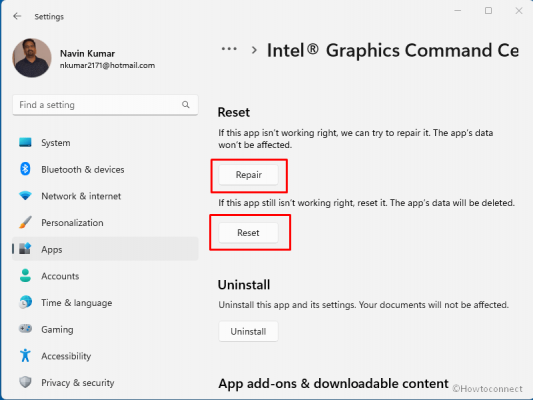Close the Settings window
The height and width of the screenshot is (400, 533).
pos(519,11)
